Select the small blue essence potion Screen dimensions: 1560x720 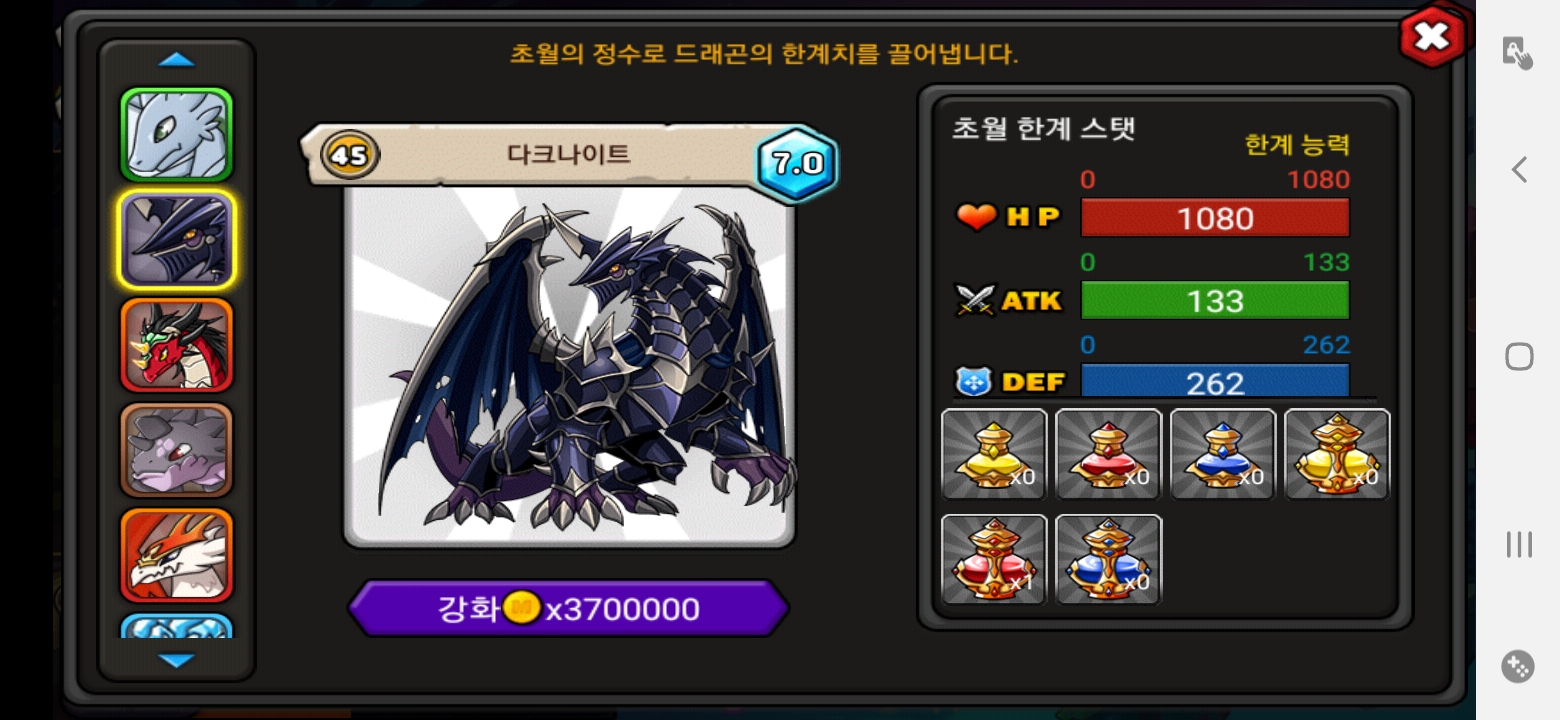click(x=1222, y=454)
